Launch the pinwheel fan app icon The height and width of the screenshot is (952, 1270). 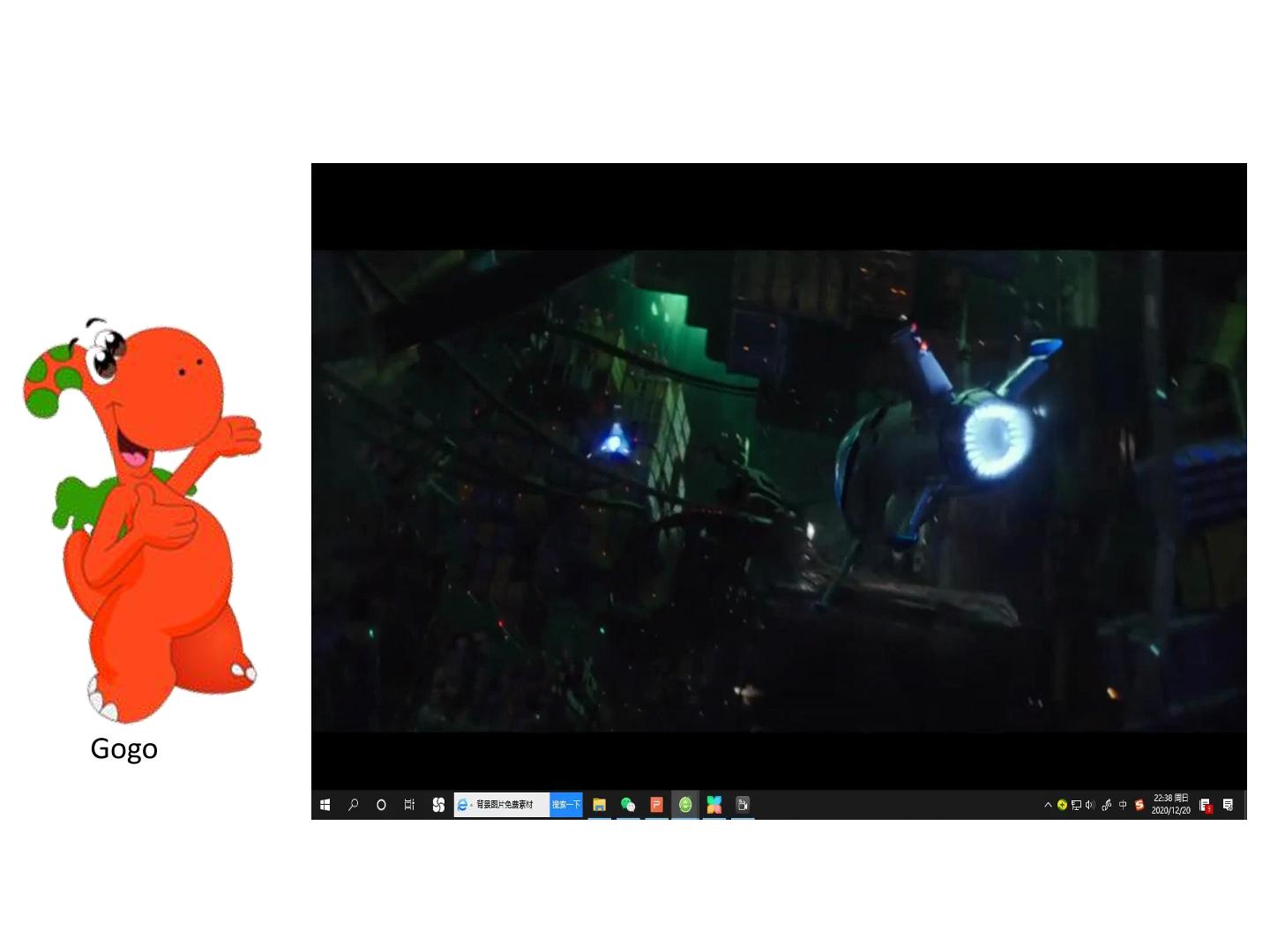click(438, 805)
